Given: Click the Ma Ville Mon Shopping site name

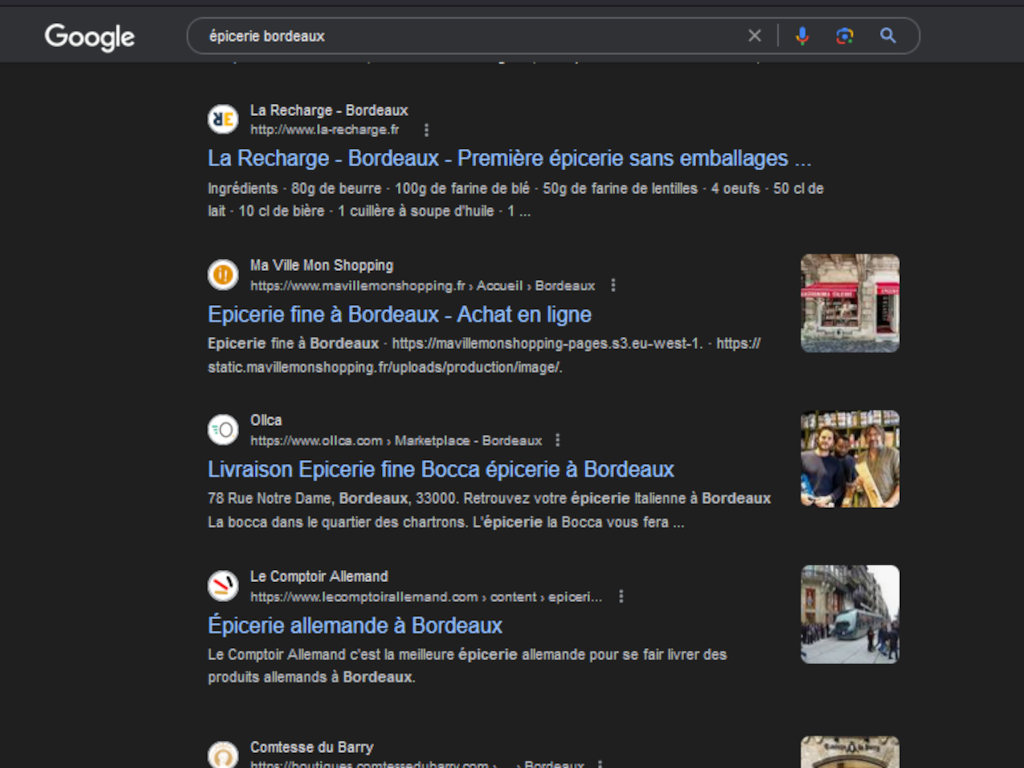Looking at the screenshot, I should pos(322,265).
